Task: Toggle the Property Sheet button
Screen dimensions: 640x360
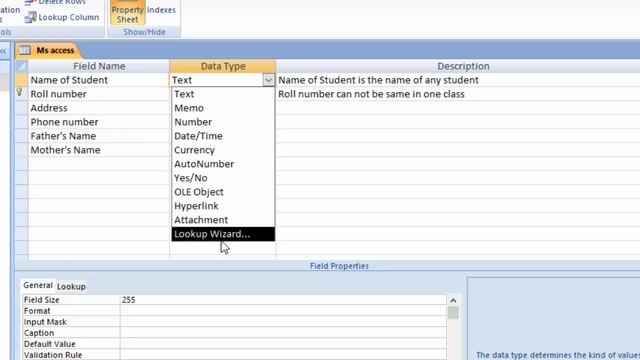Action: [x=127, y=13]
